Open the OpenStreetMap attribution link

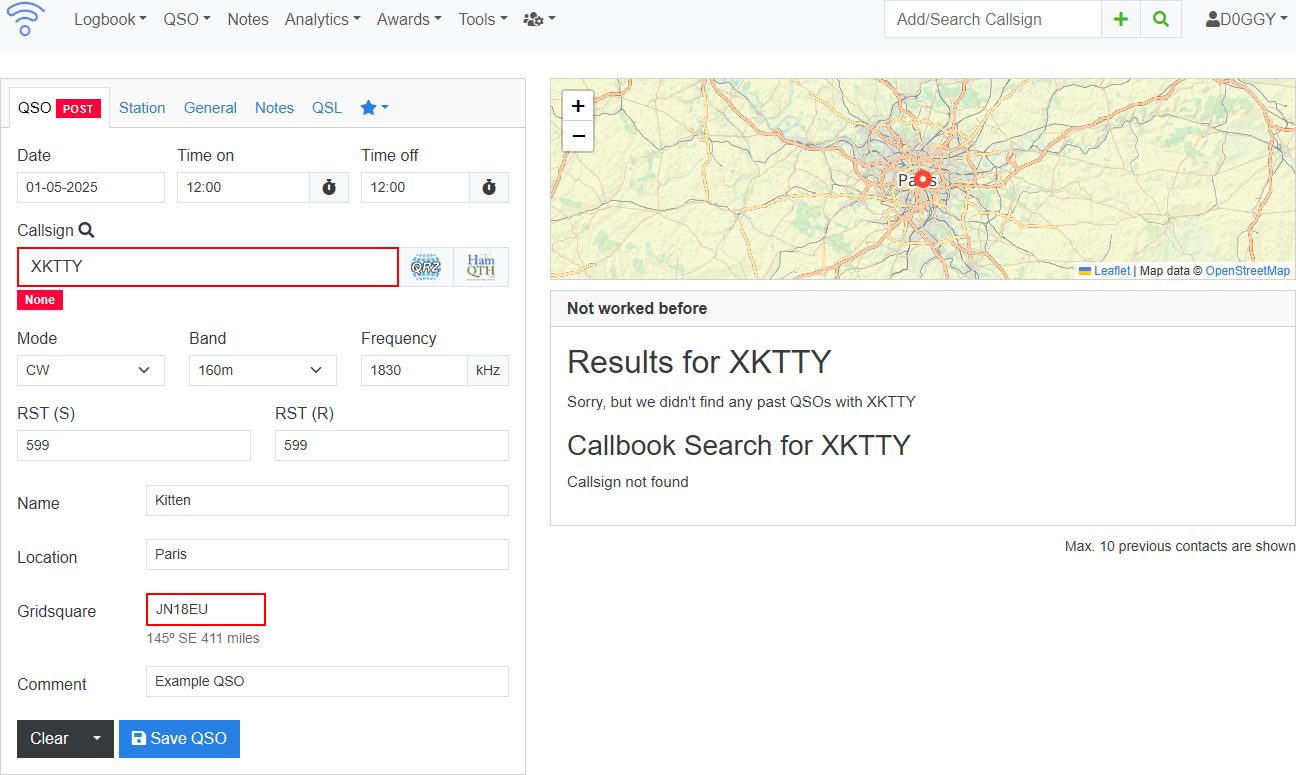(1248, 271)
